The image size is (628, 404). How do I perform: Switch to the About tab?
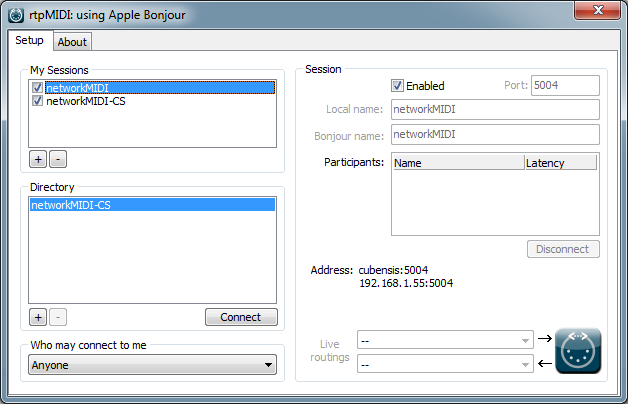[72, 42]
